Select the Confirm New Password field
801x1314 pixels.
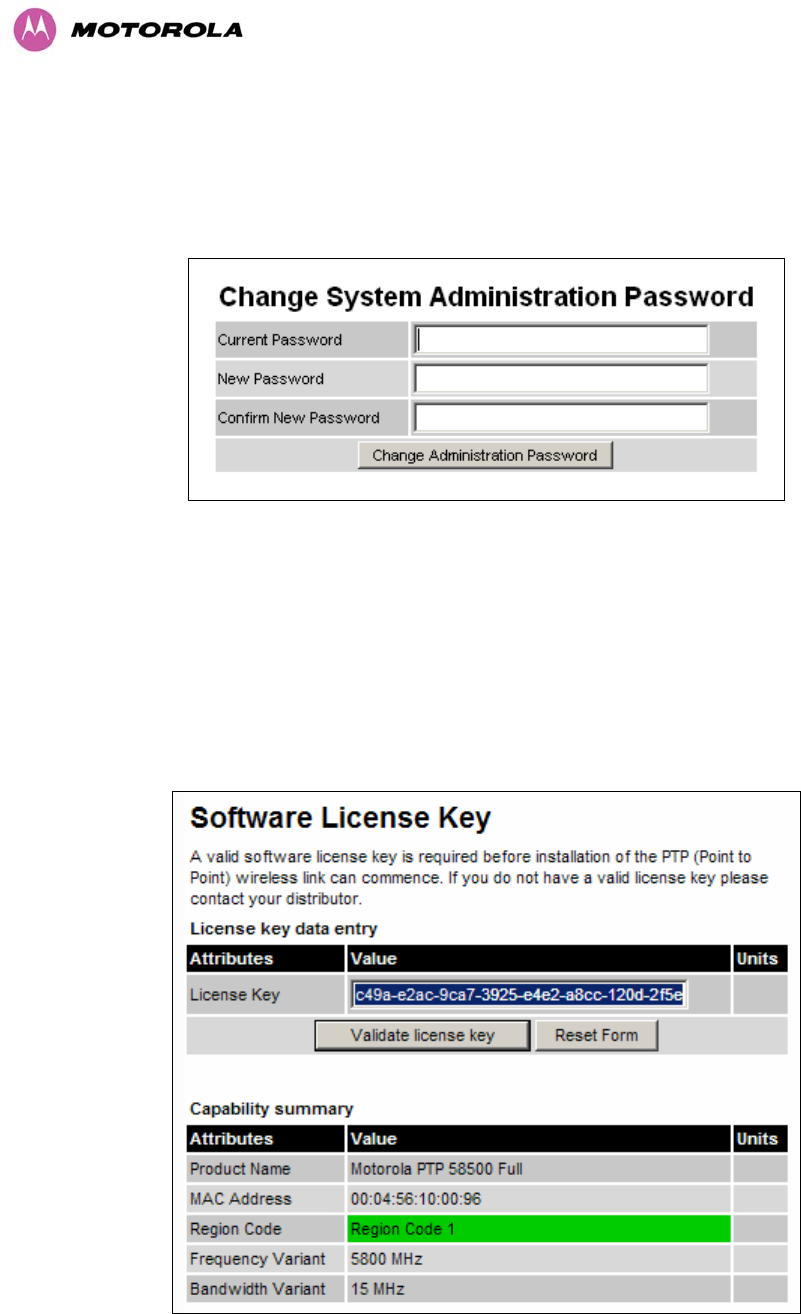click(x=561, y=418)
